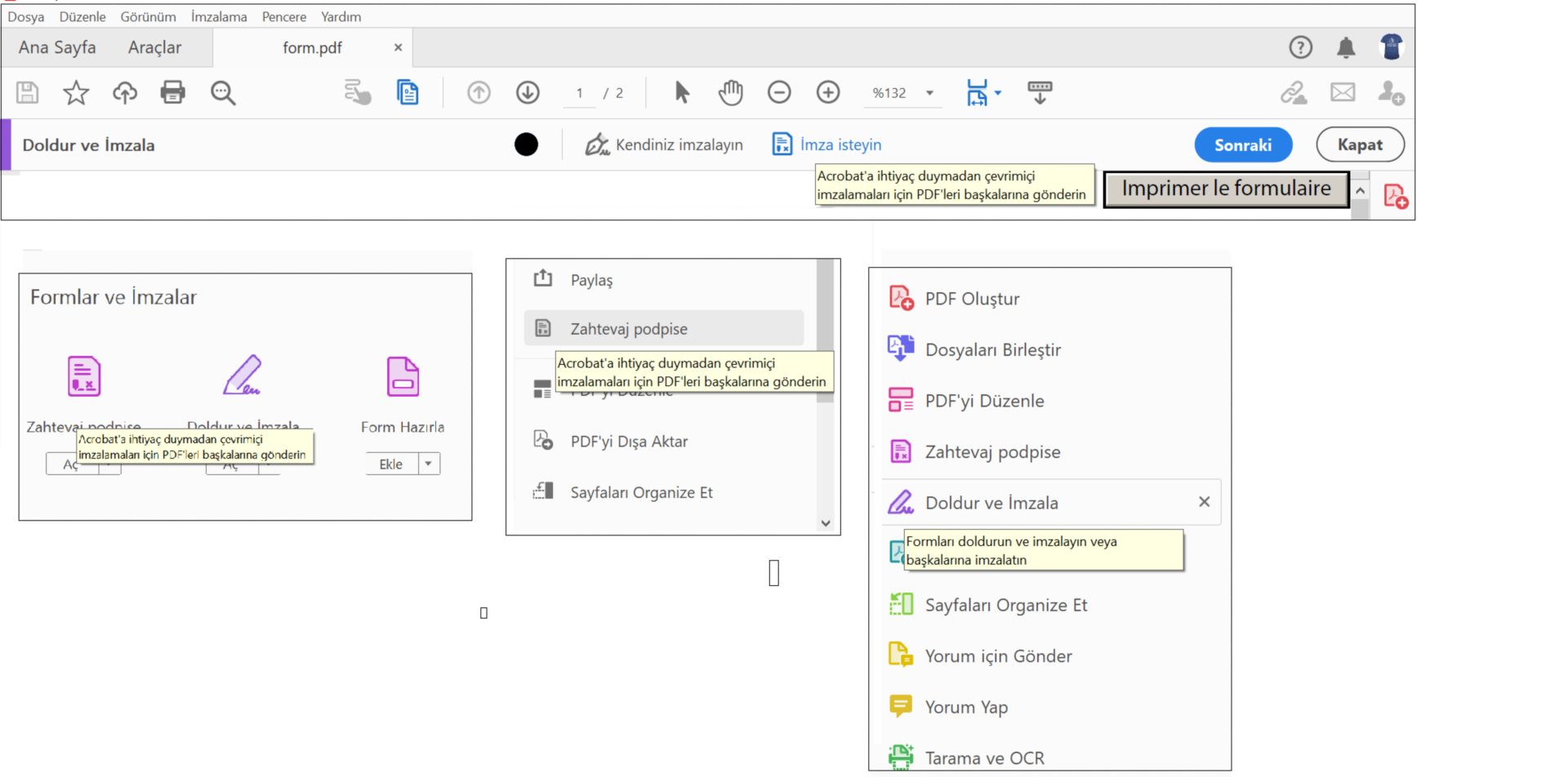Expand the Ekle dropdown arrow

tap(429, 464)
